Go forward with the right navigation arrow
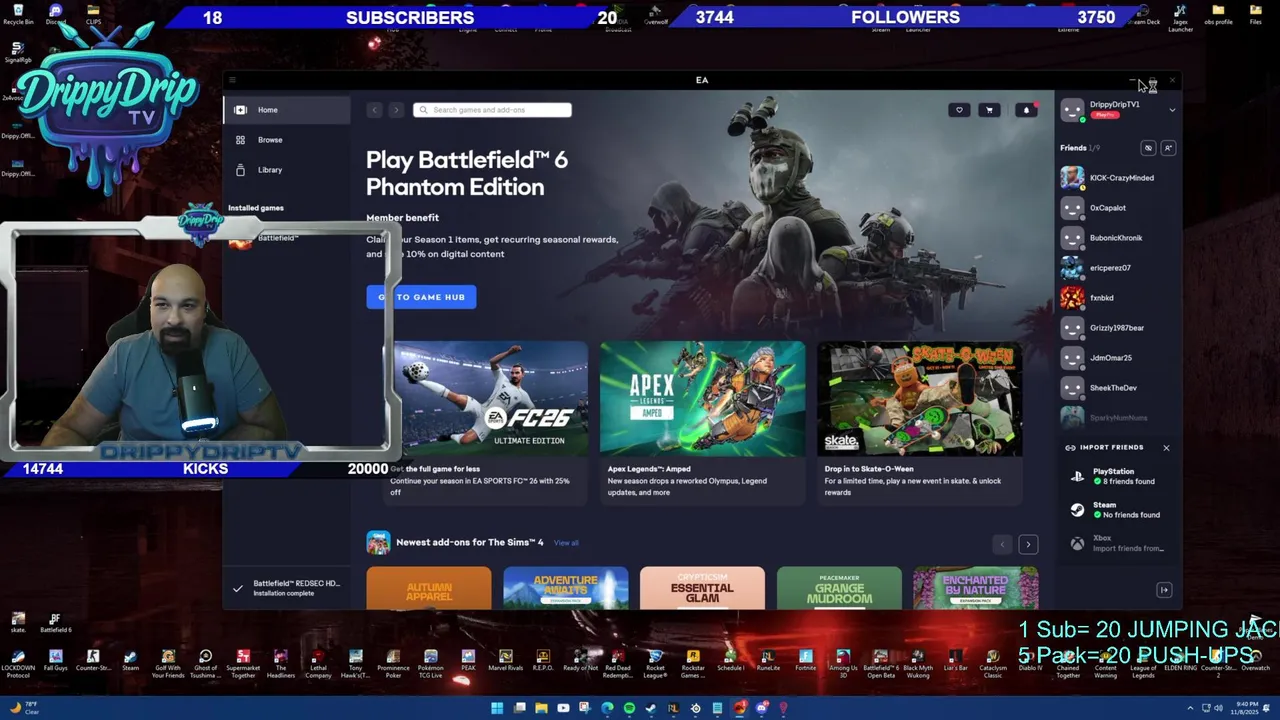This screenshot has height=720, width=1280. tap(396, 110)
